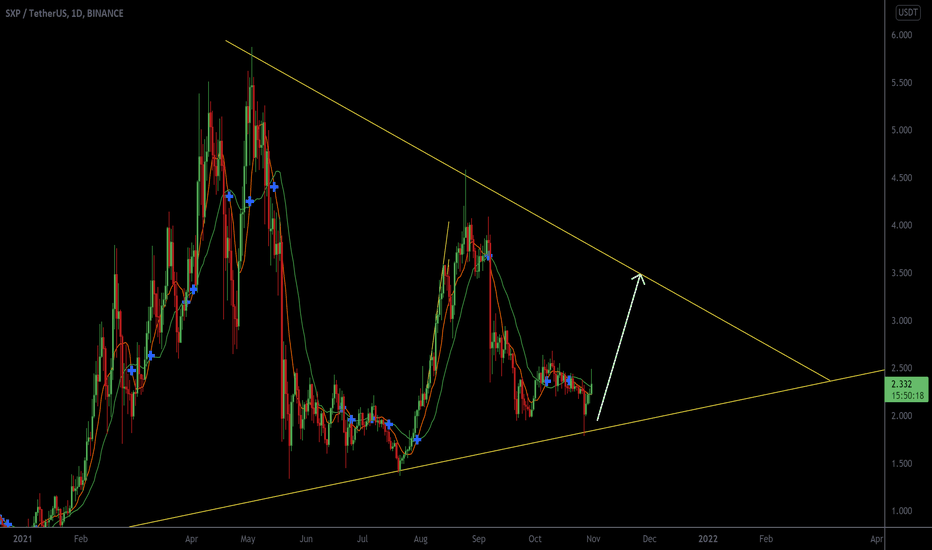Click the Apr label beside May on the time axis
Image resolution: width=932 pixels, height=550 pixels.
(191, 539)
